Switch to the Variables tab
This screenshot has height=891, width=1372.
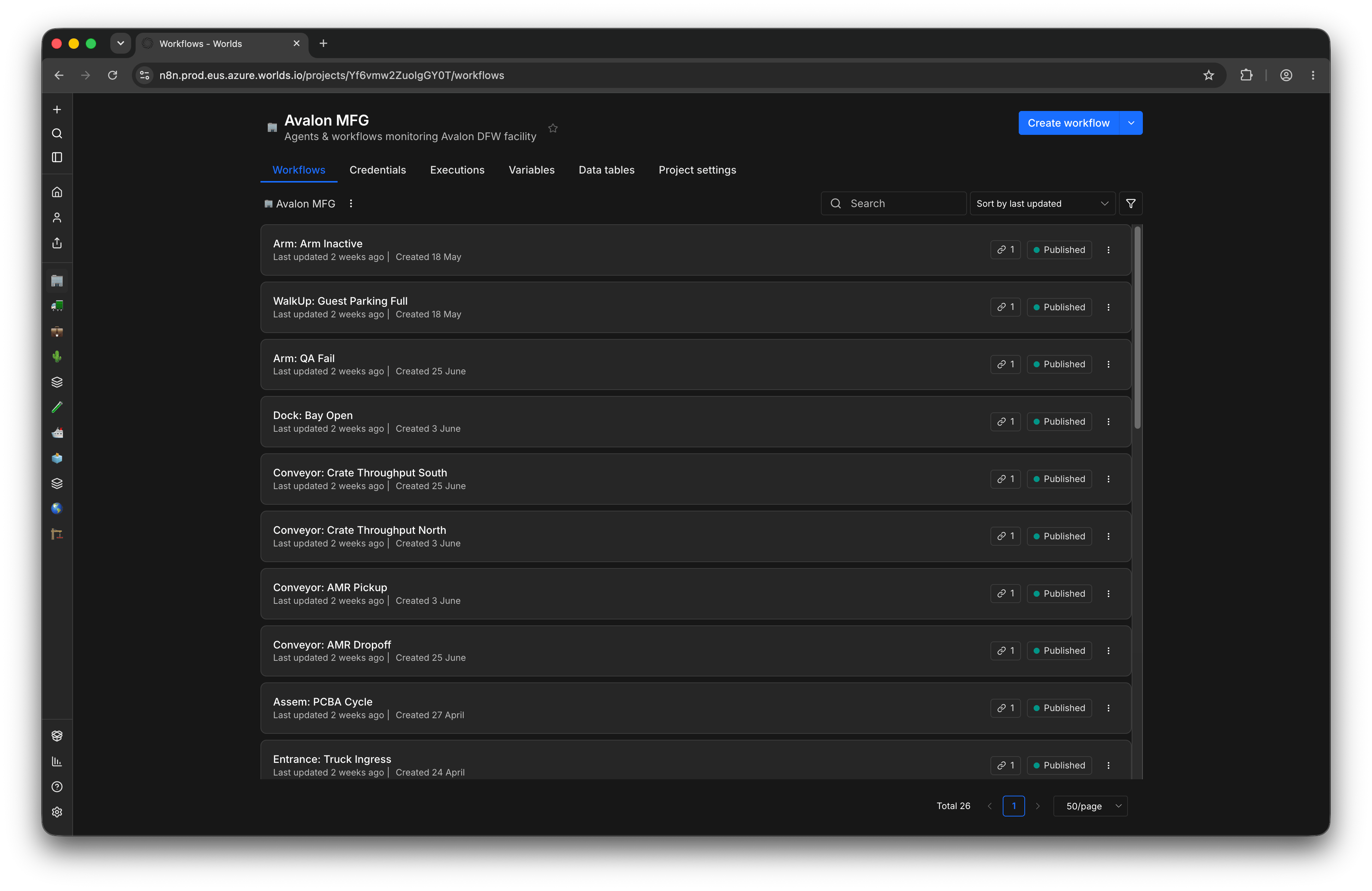[x=531, y=170]
